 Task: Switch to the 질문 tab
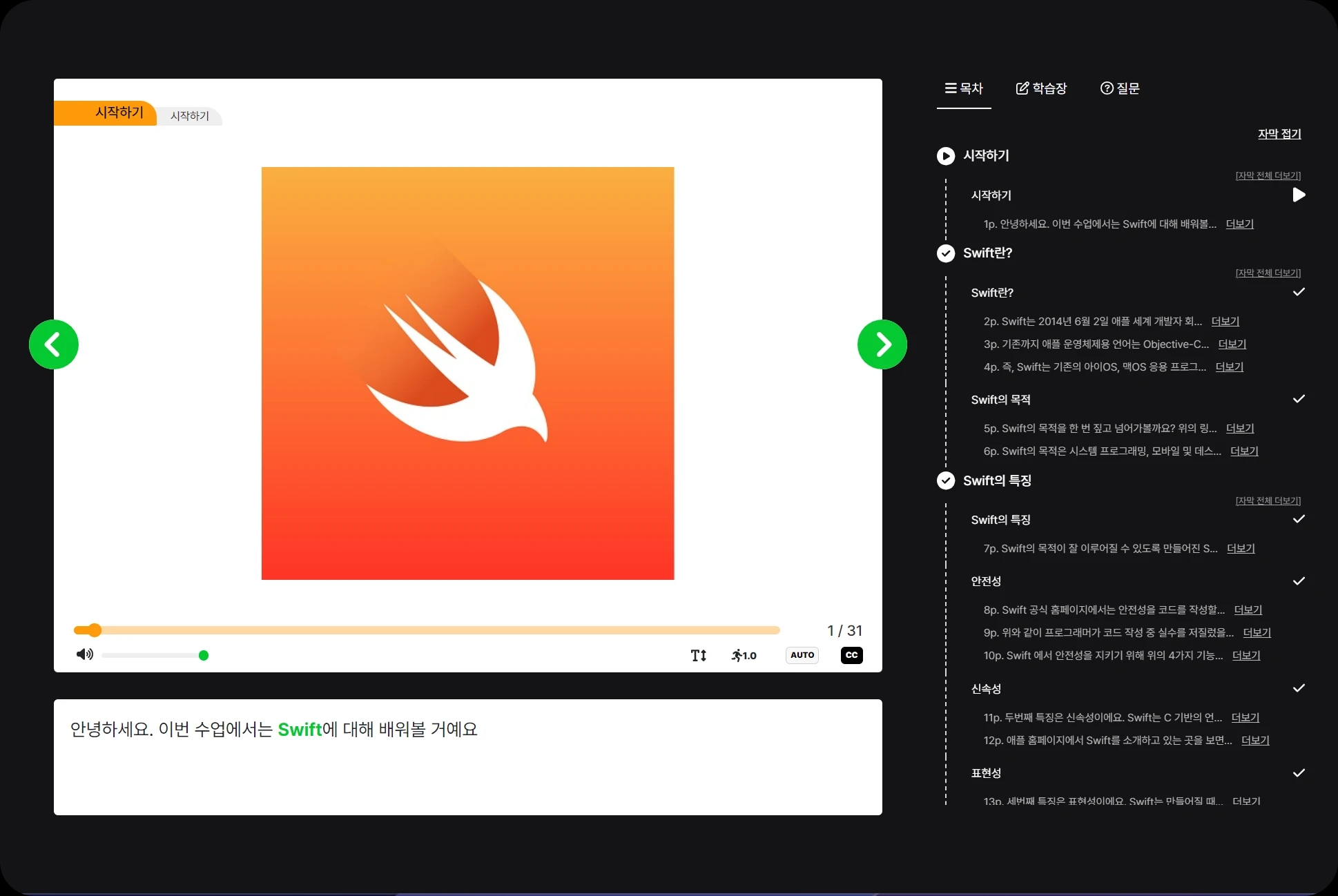1120,88
